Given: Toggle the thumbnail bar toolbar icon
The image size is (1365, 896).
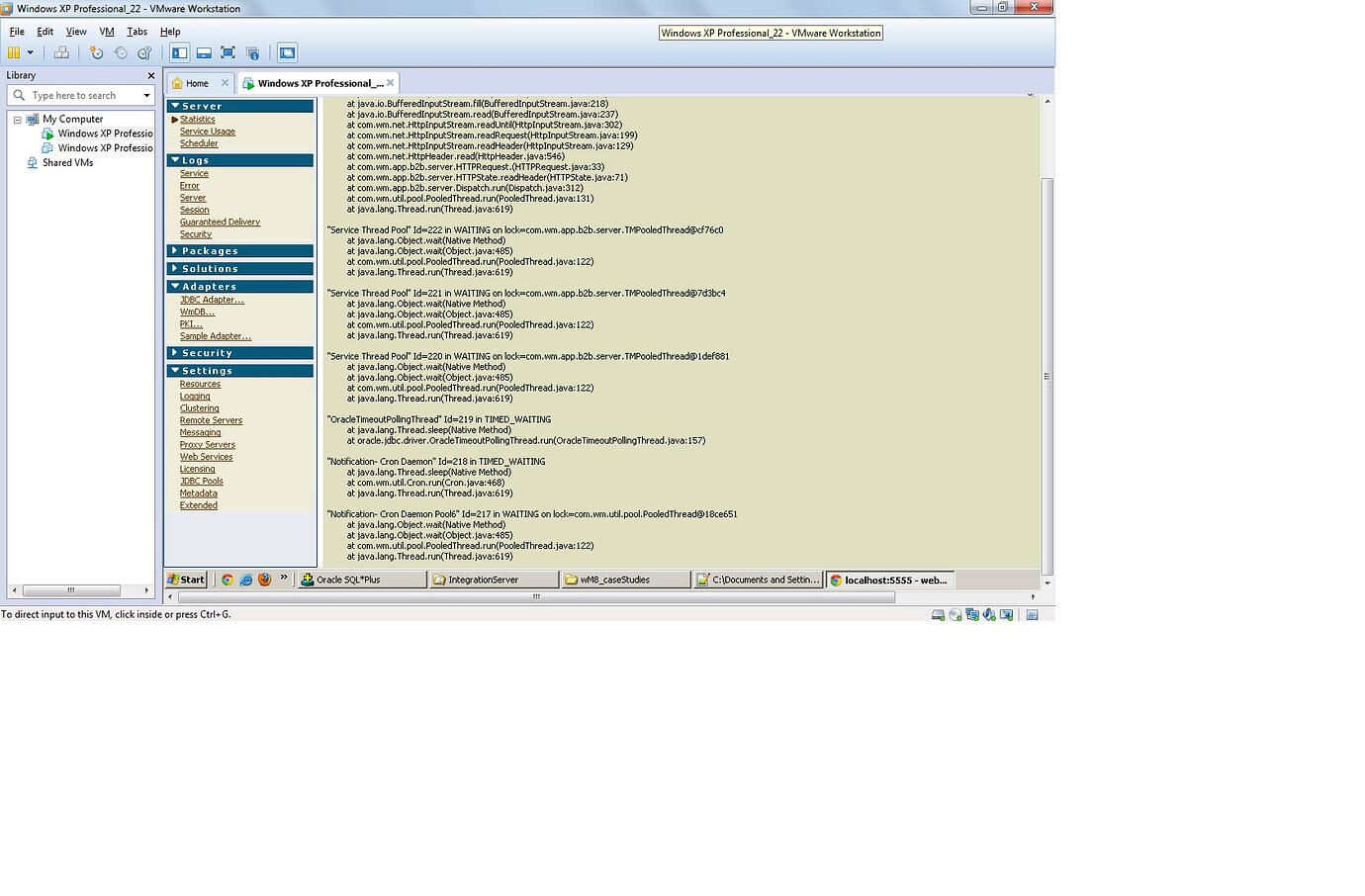Looking at the screenshot, I should point(204,52).
